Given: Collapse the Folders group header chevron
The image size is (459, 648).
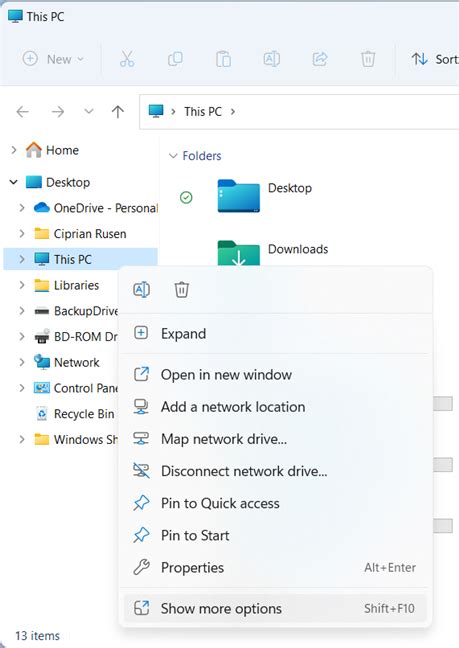Looking at the screenshot, I should coord(172,156).
